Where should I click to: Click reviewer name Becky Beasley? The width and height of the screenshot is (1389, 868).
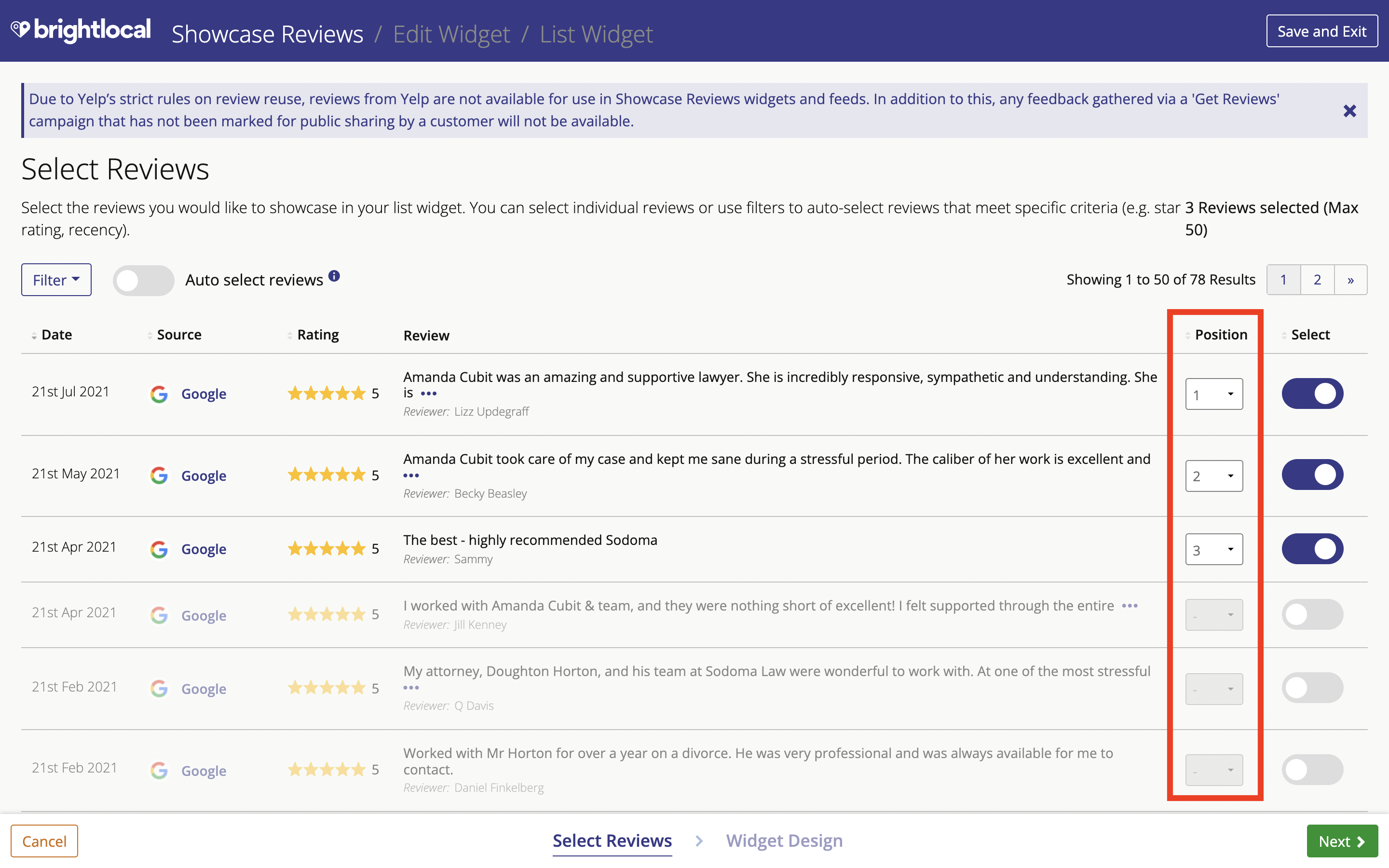click(x=490, y=494)
